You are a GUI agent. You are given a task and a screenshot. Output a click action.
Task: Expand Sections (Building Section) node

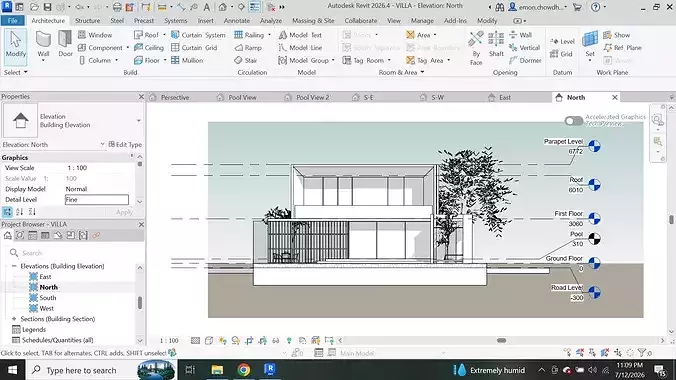pos(14,319)
